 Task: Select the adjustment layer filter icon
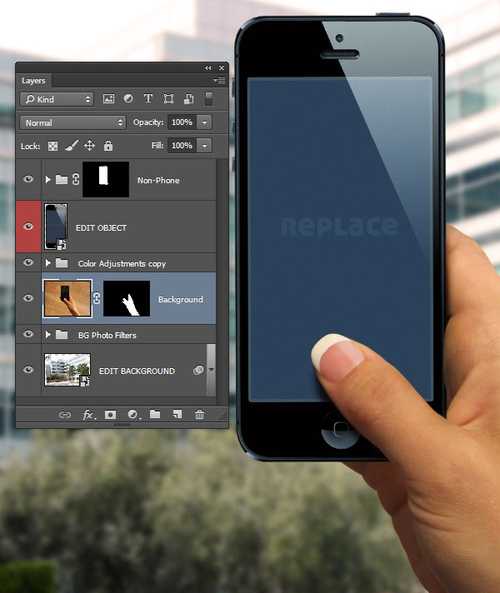point(129,99)
